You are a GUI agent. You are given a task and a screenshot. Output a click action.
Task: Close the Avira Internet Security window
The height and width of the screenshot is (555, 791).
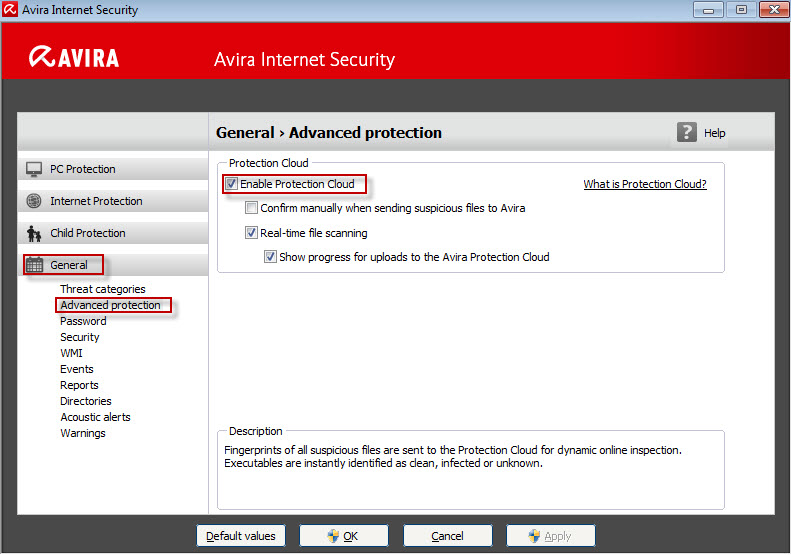coord(774,10)
